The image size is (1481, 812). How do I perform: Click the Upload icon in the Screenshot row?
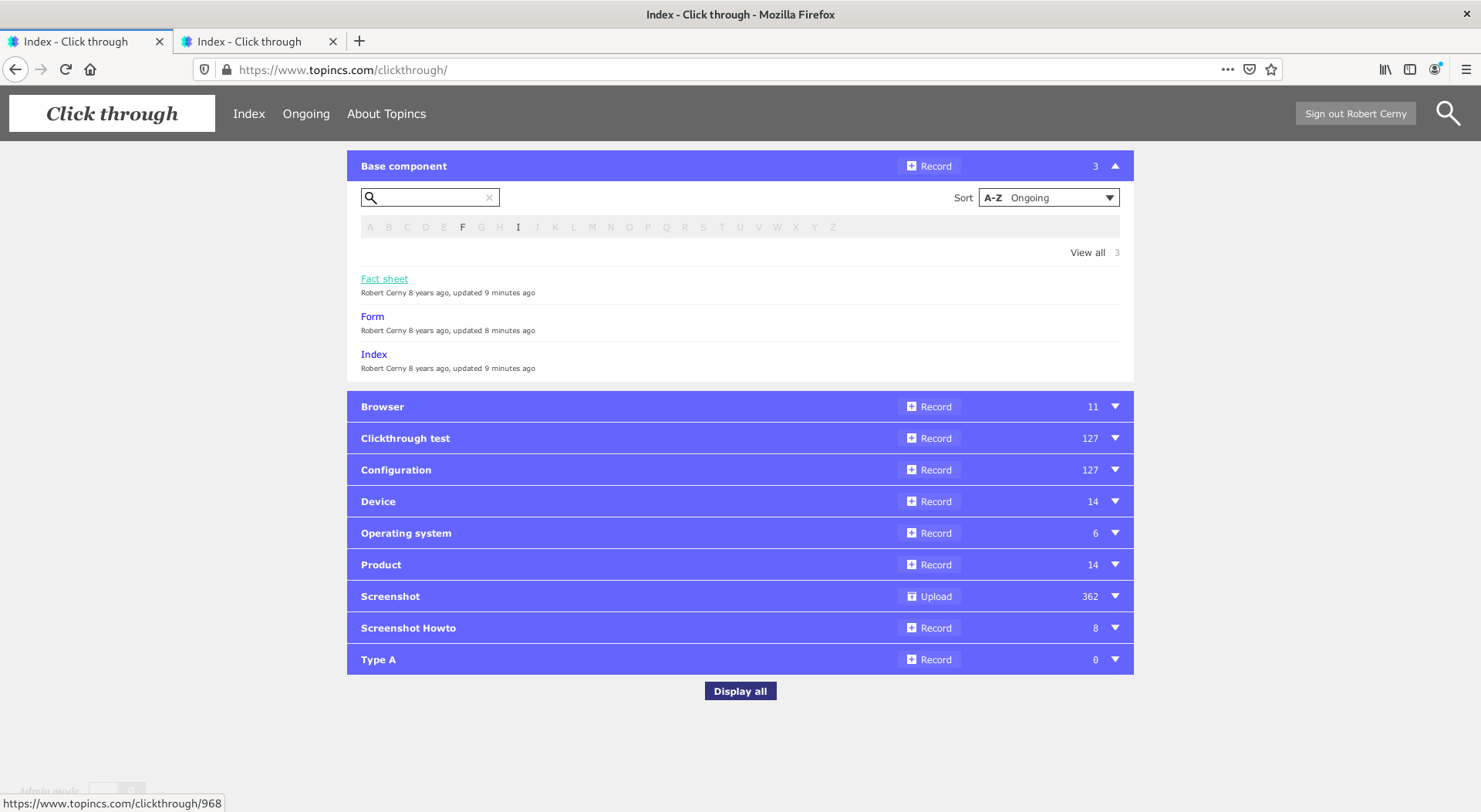tap(912, 597)
